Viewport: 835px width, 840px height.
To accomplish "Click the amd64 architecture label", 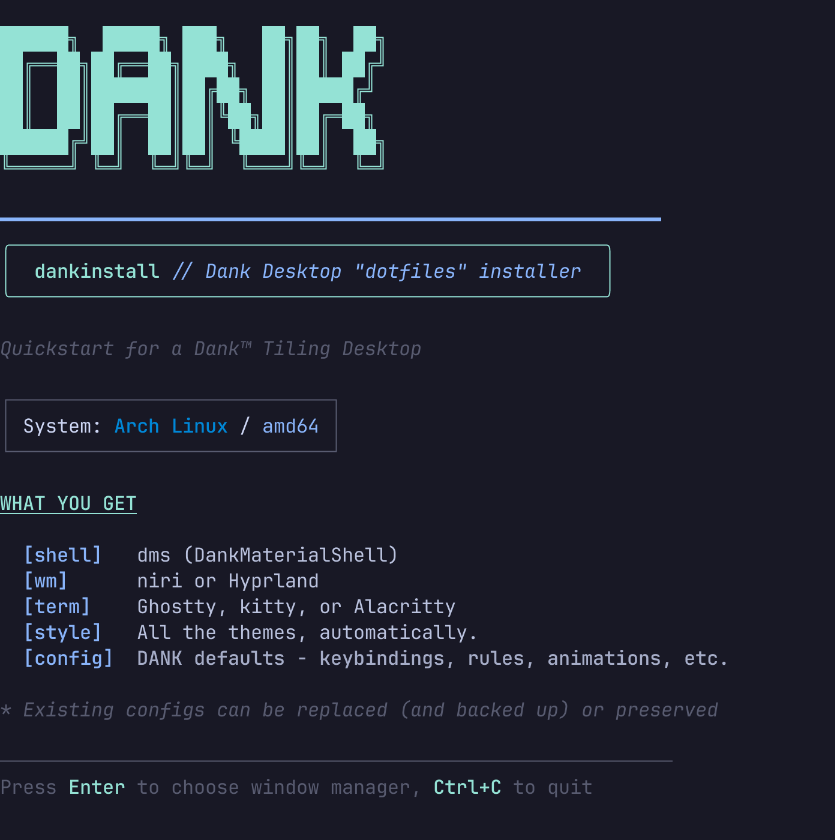I will tap(290, 426).
